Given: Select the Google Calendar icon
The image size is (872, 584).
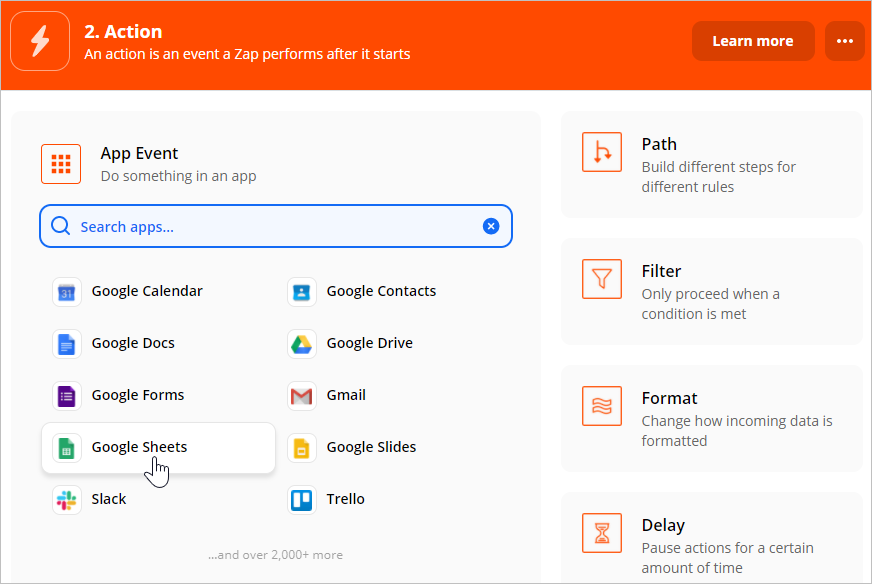Looking at the screenshot, I should coord(67,291).
